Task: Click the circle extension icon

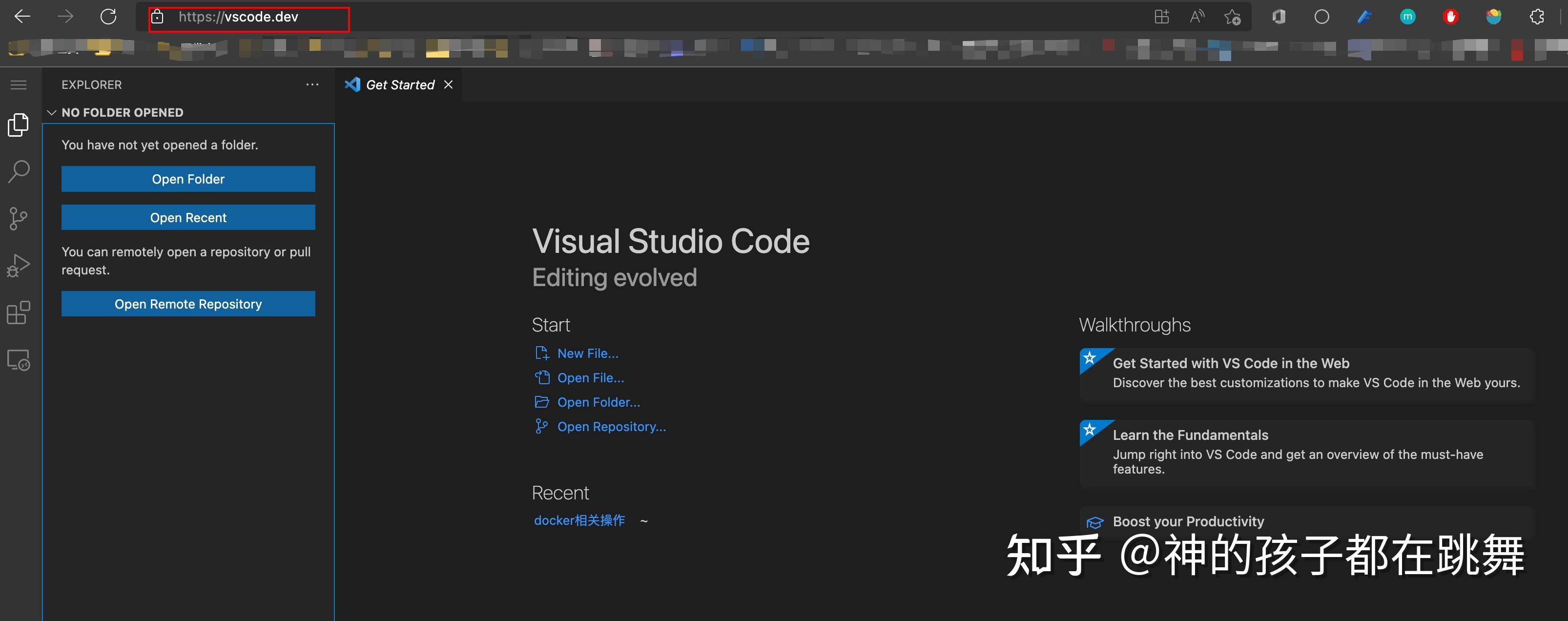Action: click(x=1321, y=17)
